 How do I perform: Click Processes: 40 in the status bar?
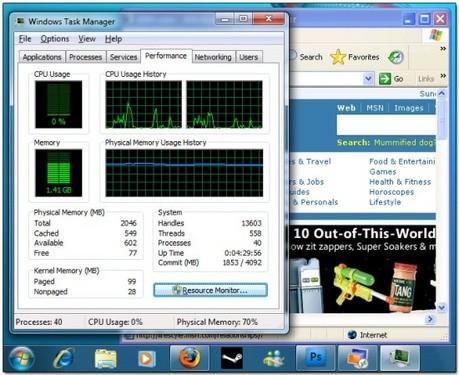click(x=39, y=322)
